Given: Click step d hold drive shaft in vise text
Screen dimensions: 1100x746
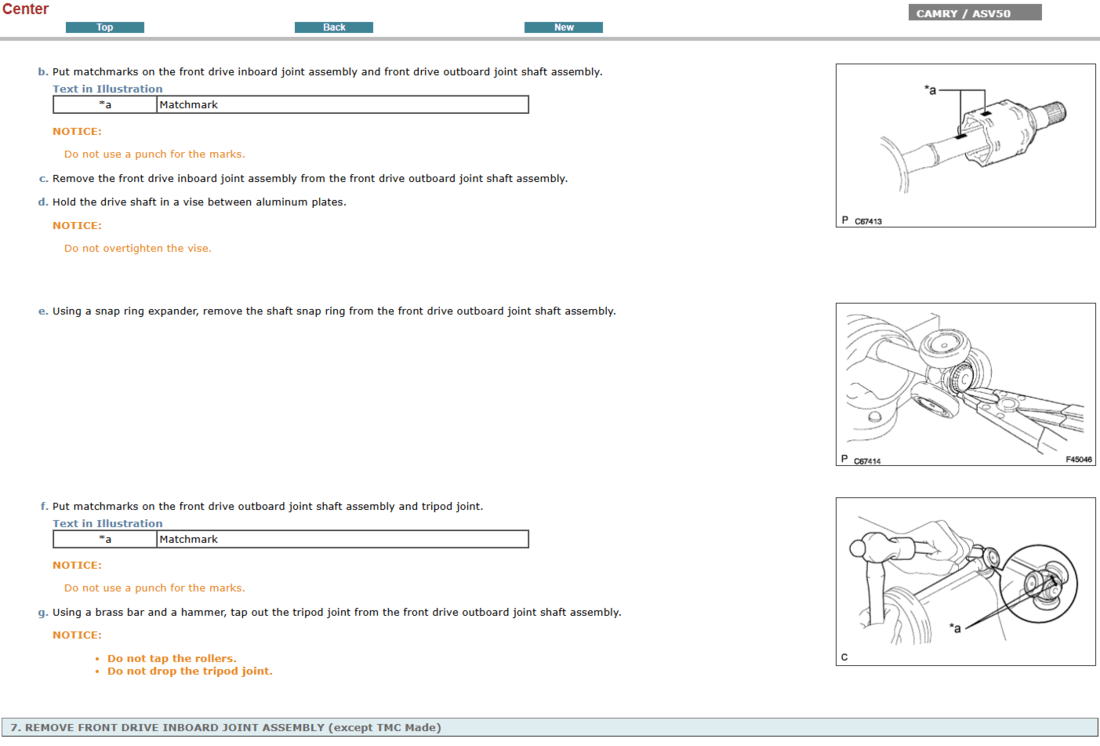Looking at the screenshot, I should click(x=199, y=202).
